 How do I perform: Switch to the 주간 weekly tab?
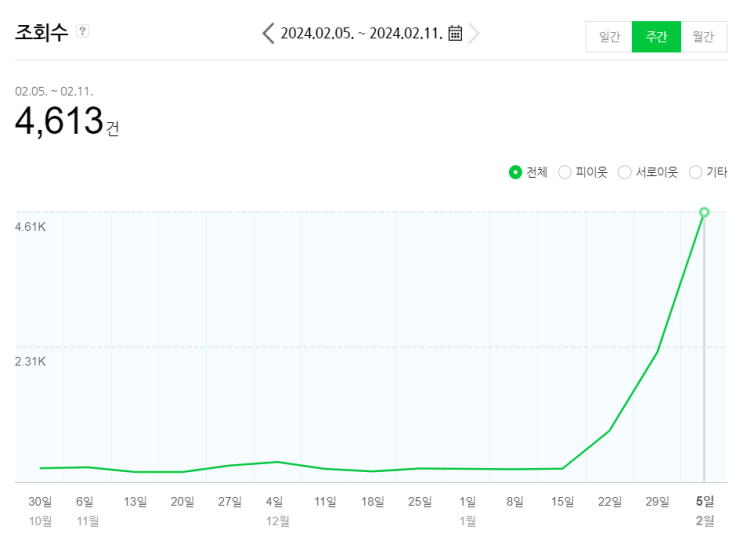[x=656, y=36]
